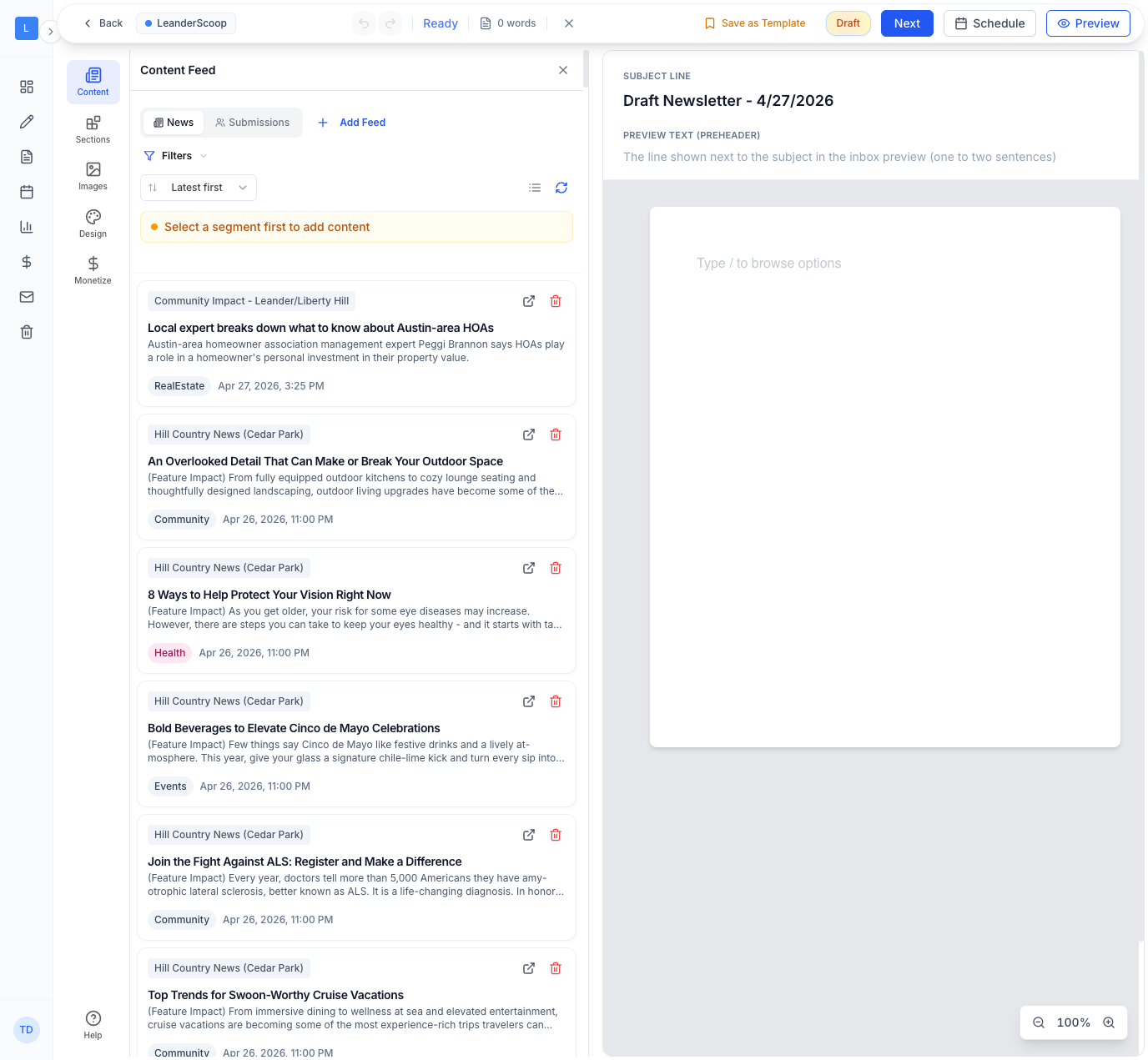Delete the Protect Your Vision article
Viewport: 1148px width, 1060px height.
pos(556,568)
